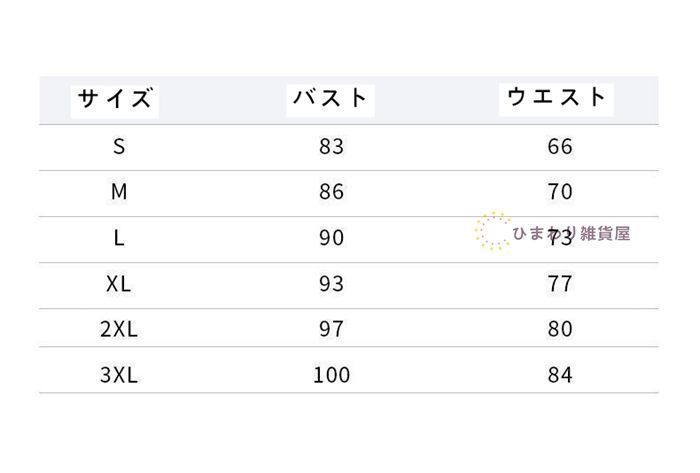Click waist value 84 for size 3XL

point(560,375)
